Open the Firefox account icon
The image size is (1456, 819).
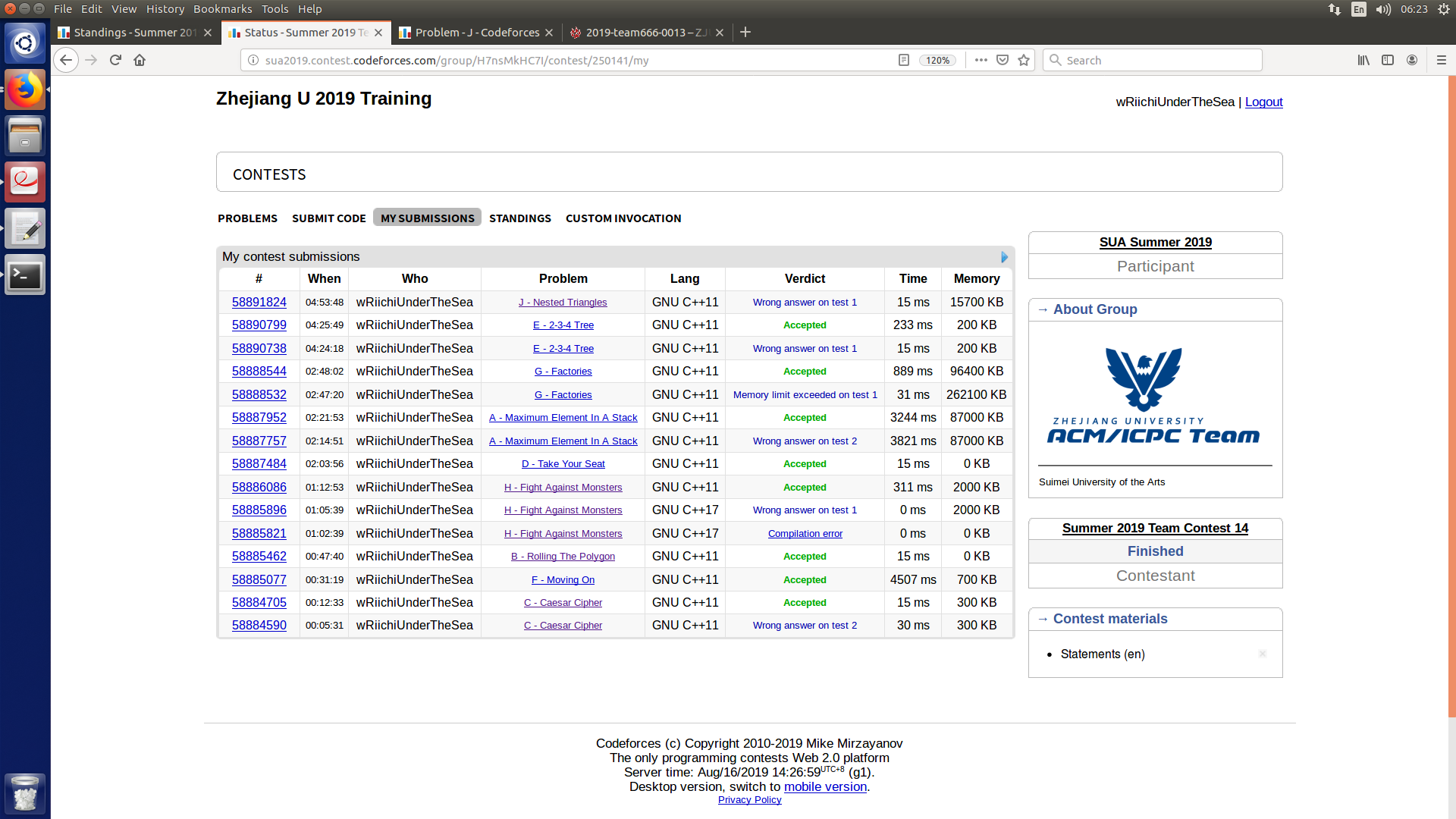coord(1412,60)
